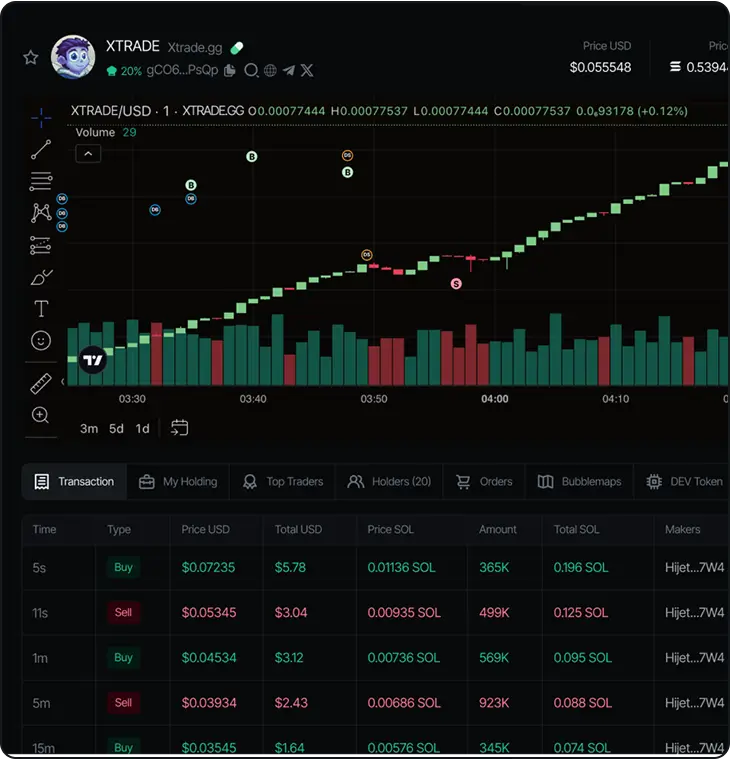
Task: Open the XTRADE token avatar
Action: pyautogui.click(x=73, y=57)
